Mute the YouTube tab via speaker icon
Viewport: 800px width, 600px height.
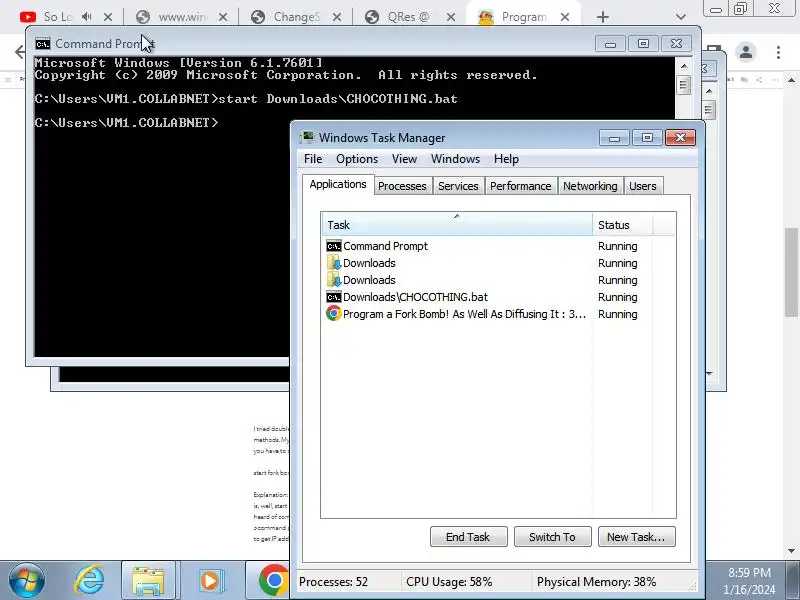(87, 17)
